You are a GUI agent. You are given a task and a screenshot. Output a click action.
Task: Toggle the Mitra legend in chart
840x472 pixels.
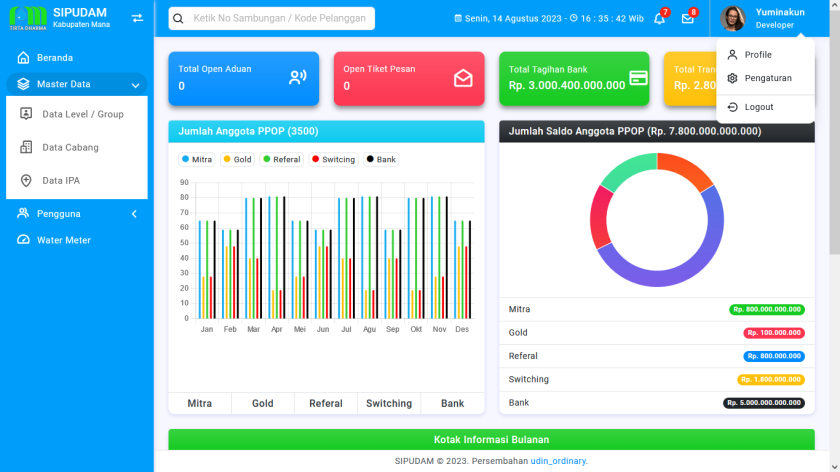pos(197,159)
